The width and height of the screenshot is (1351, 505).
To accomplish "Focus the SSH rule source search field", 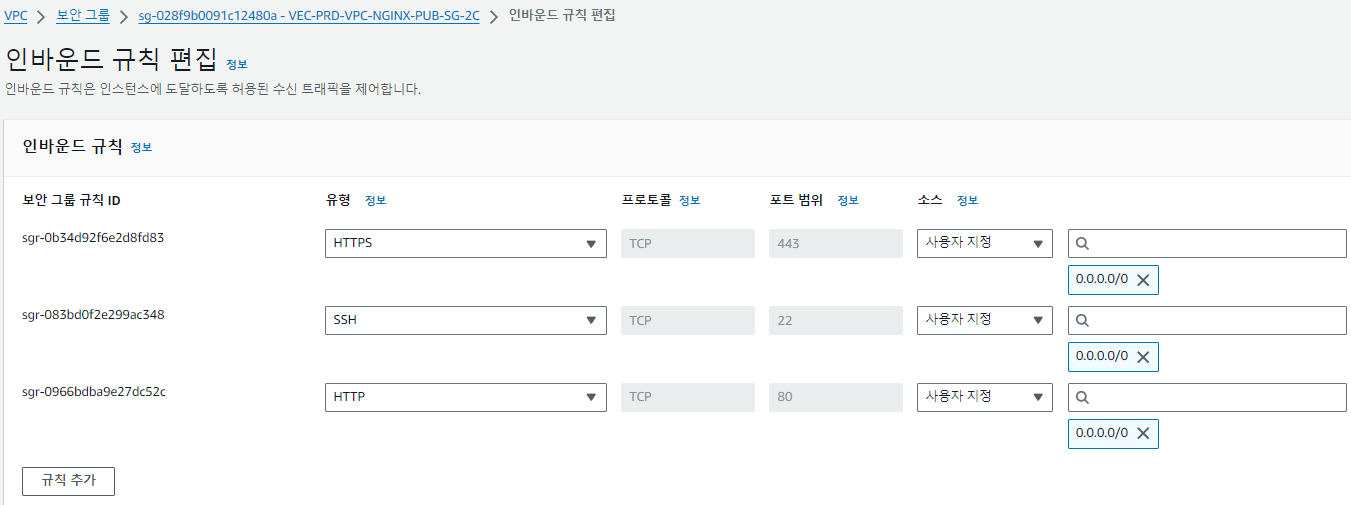I will (x=1215, y=320).
